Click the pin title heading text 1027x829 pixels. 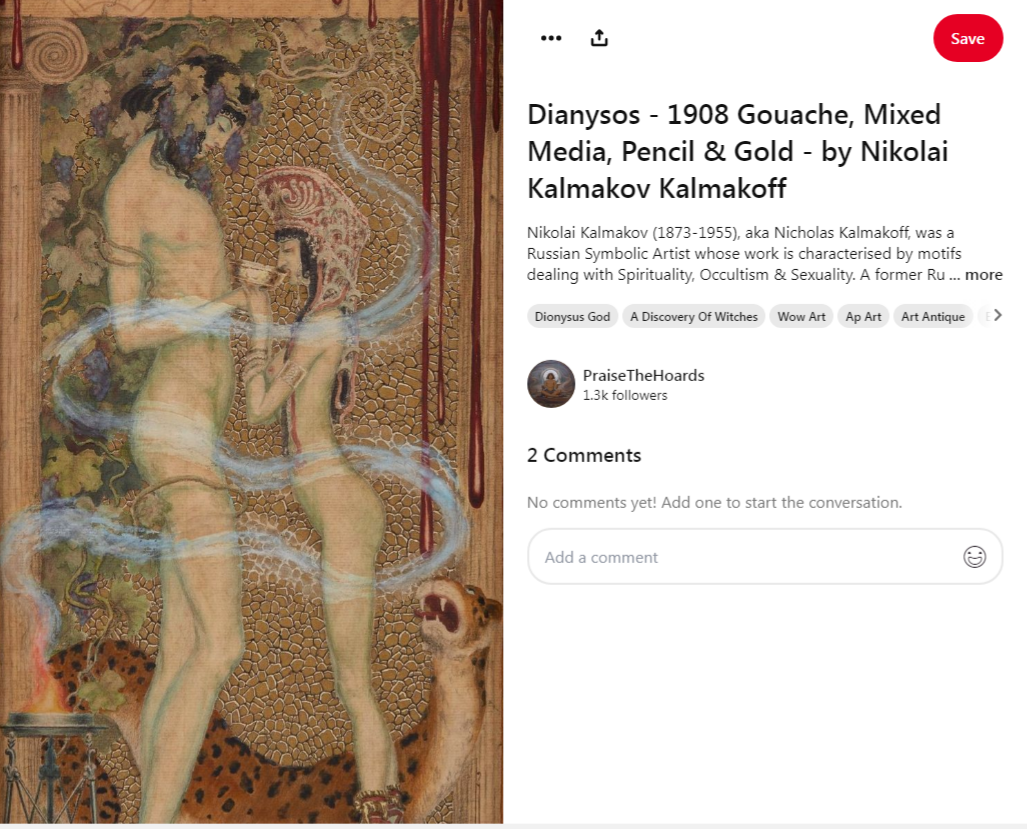(x=738, y=151)
